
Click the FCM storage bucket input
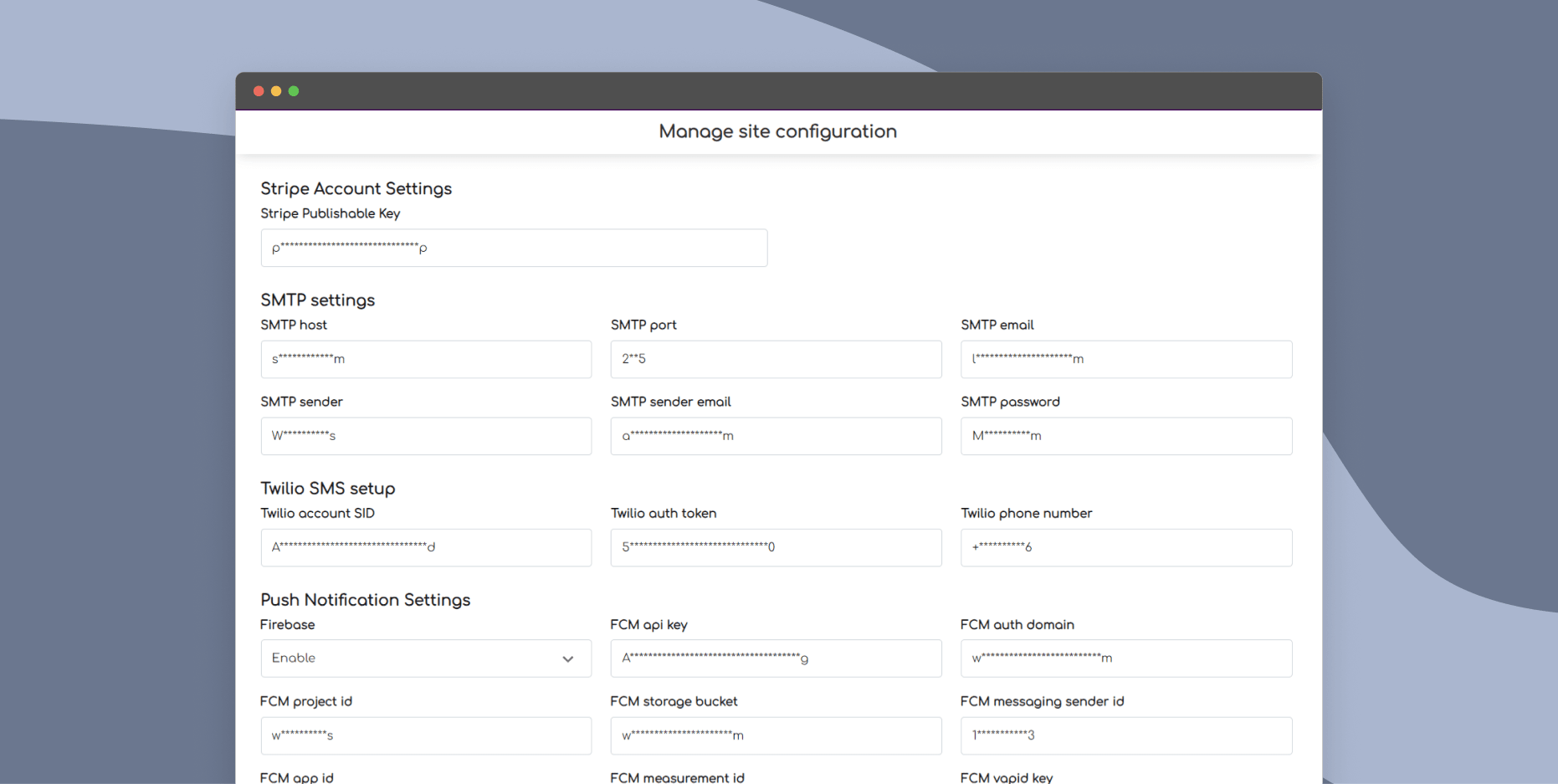776,735
